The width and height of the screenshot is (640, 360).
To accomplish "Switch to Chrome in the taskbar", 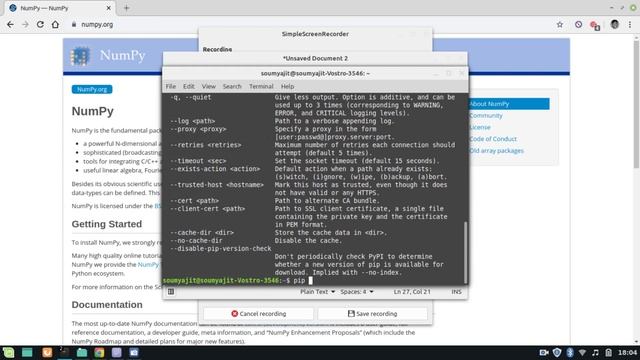I will [x=99, y=353].
